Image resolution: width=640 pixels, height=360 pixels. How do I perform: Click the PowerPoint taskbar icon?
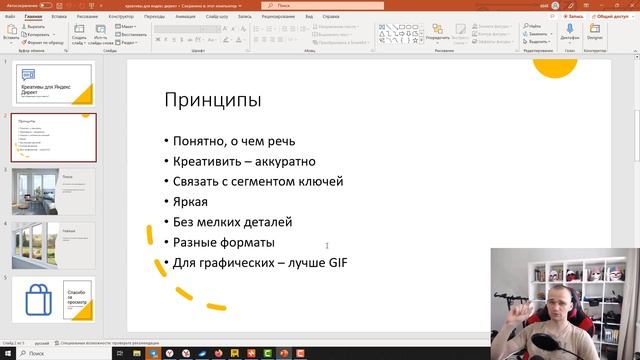284,353
